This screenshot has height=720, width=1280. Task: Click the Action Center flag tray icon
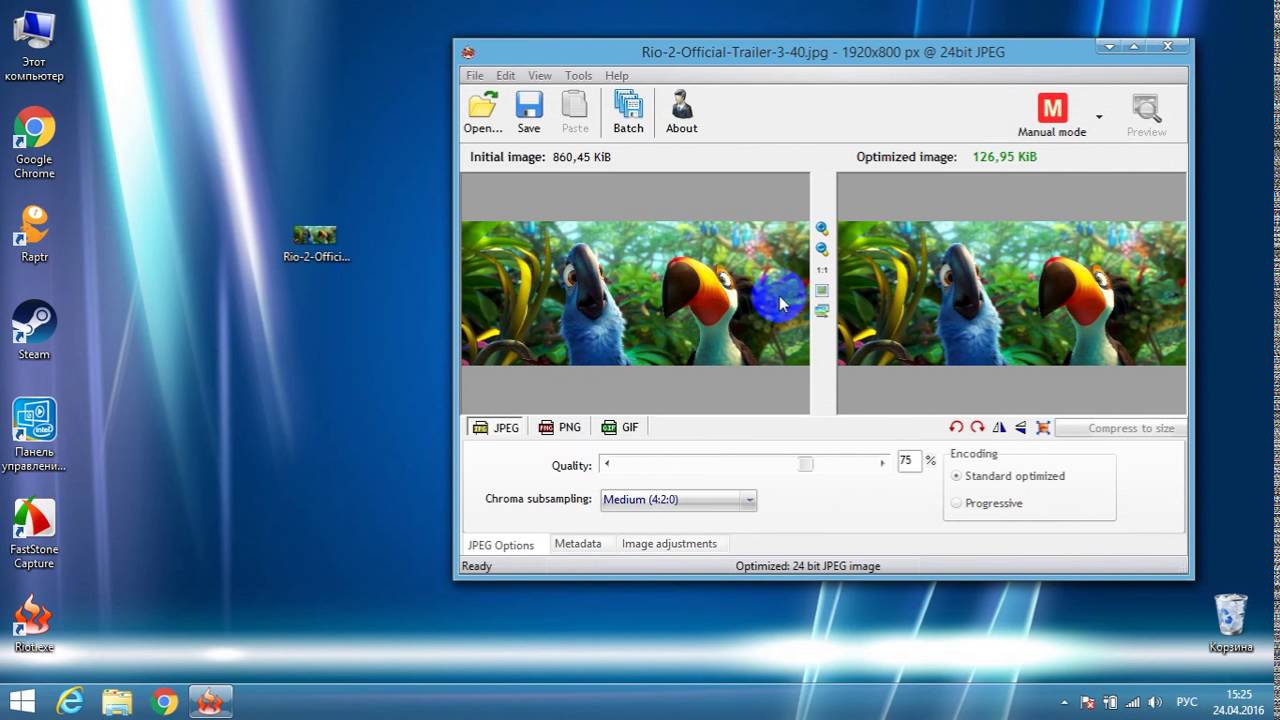[x=1086, y=702]
